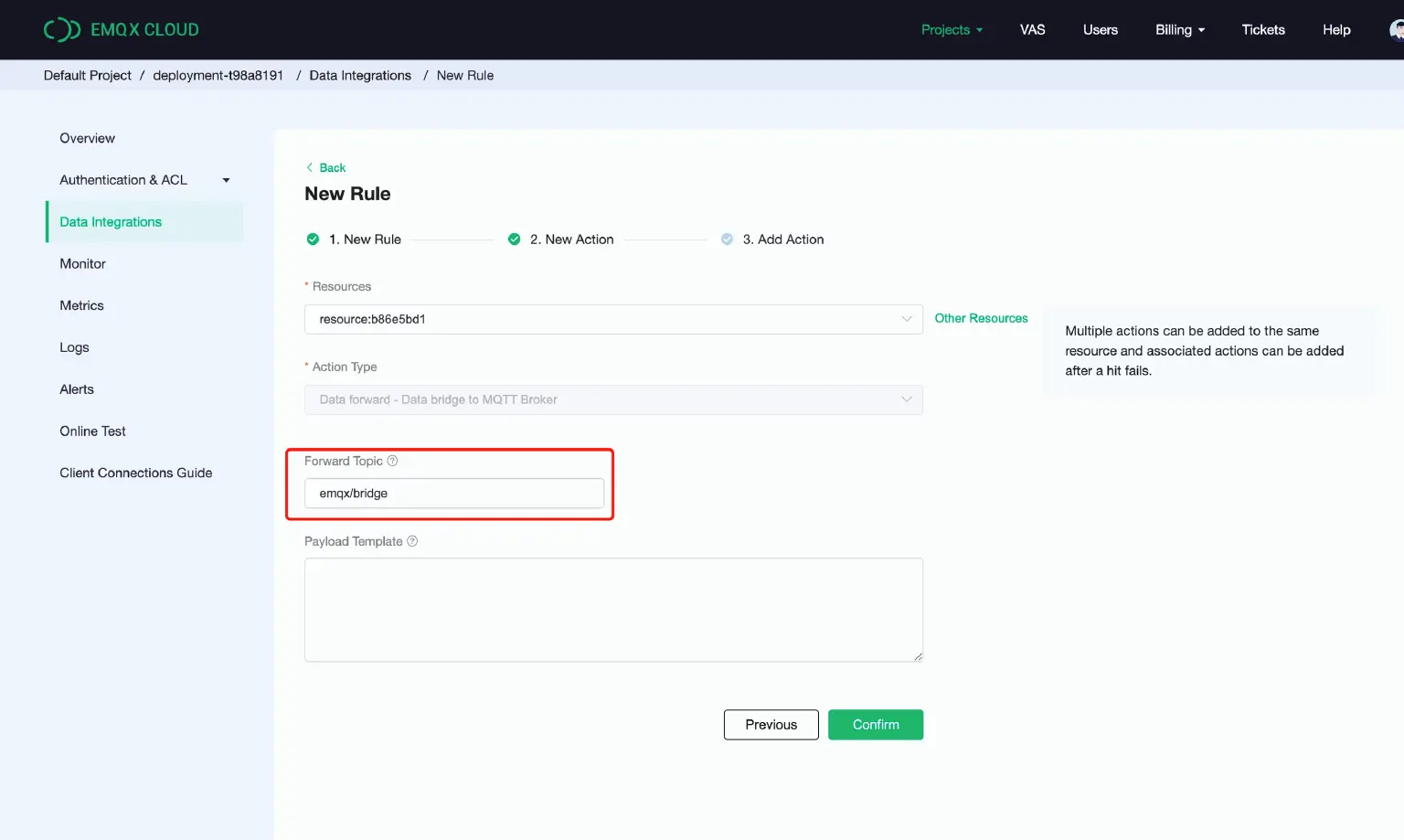Click the user avatar in the top-right corner
The width and height of the screenshot is (1404, 840).
point(1396,29)
